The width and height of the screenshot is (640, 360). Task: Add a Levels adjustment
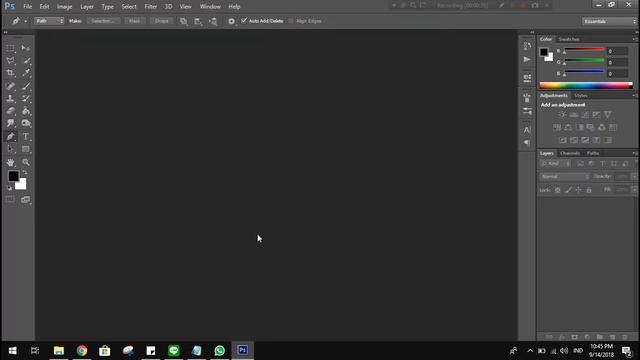tap(574, 115)
